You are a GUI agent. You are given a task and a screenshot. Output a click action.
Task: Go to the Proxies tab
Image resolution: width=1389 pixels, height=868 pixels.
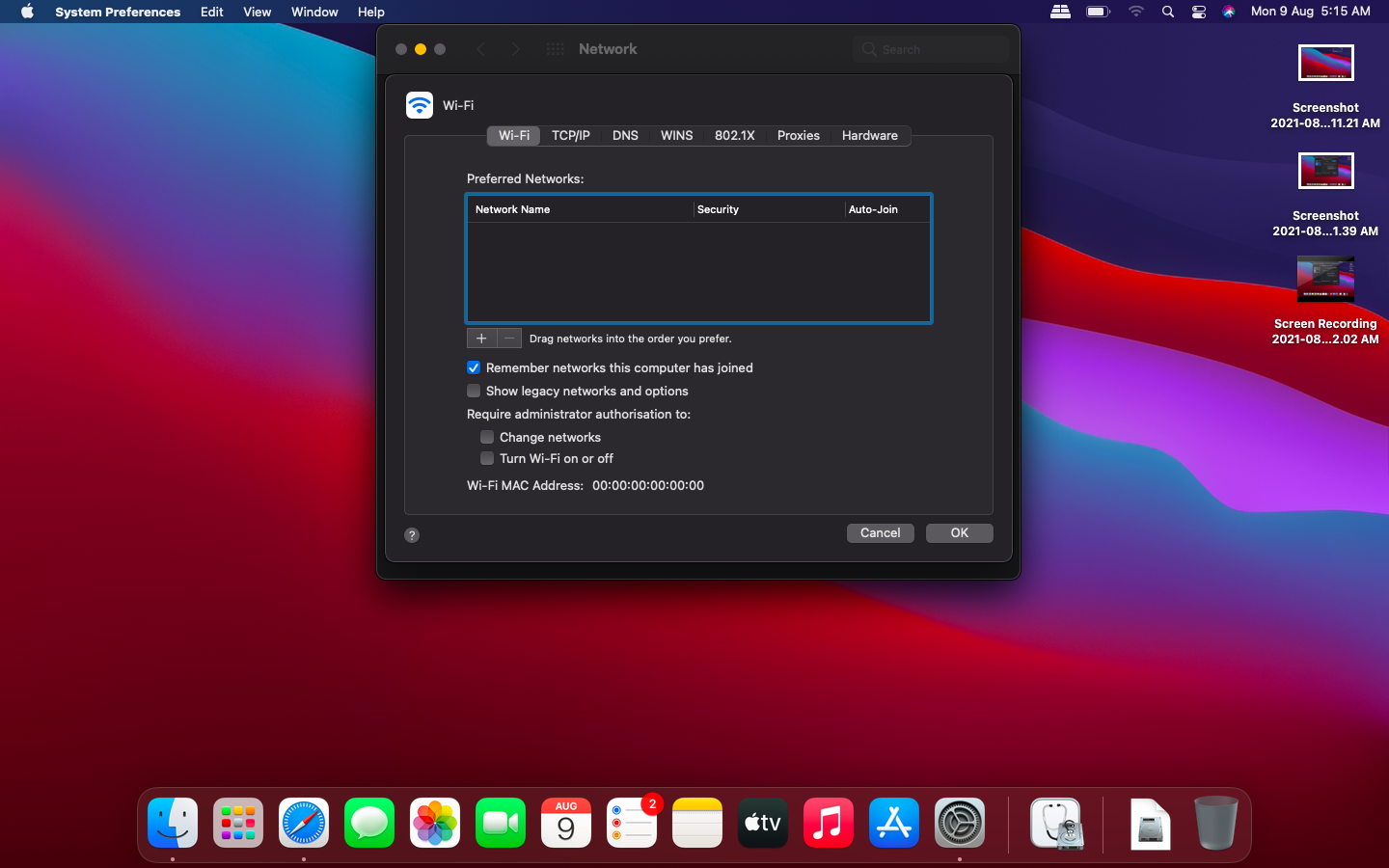pyautogui.click(x=799, y=136)
